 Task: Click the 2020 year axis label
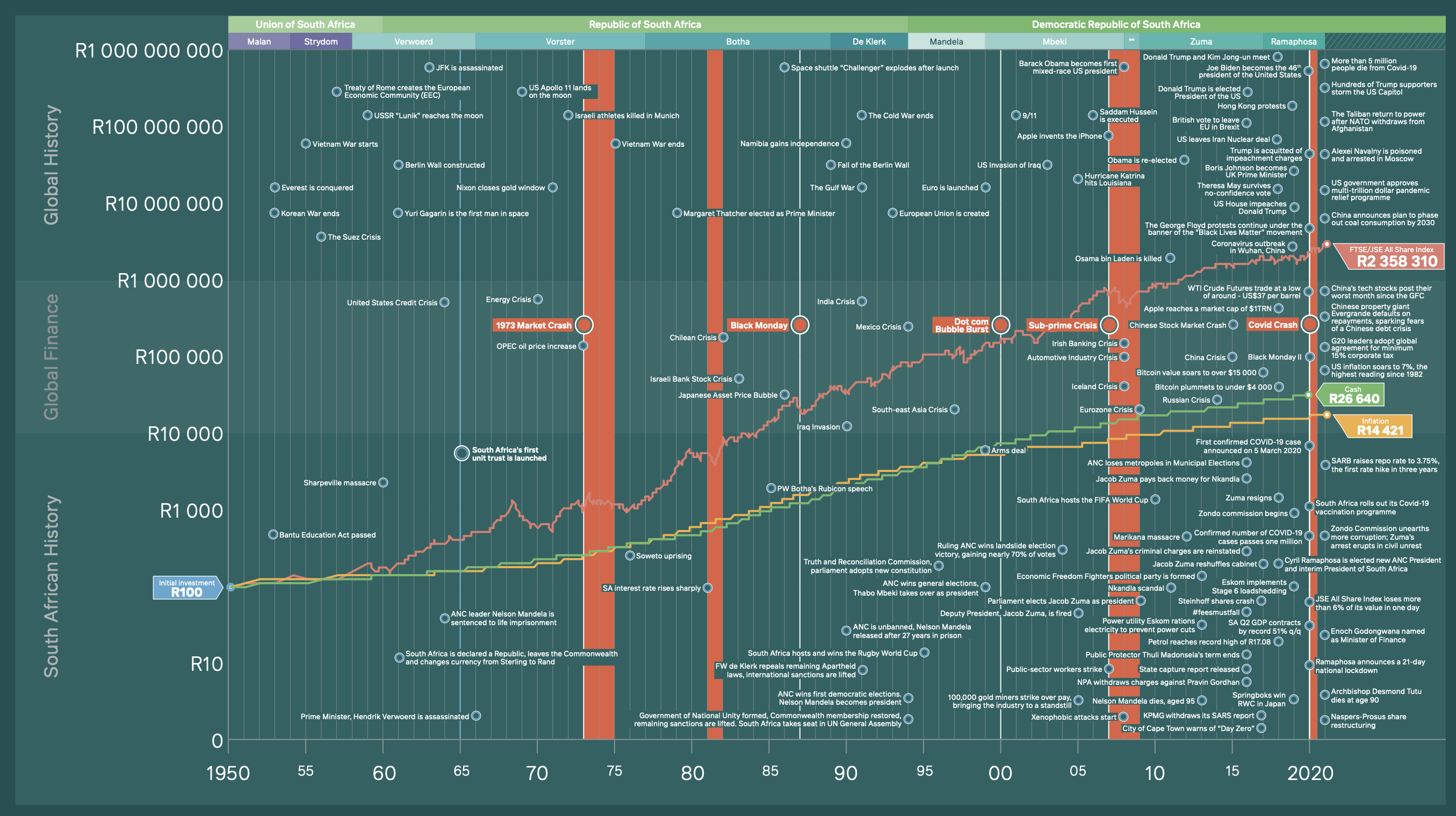point(1310,772)
